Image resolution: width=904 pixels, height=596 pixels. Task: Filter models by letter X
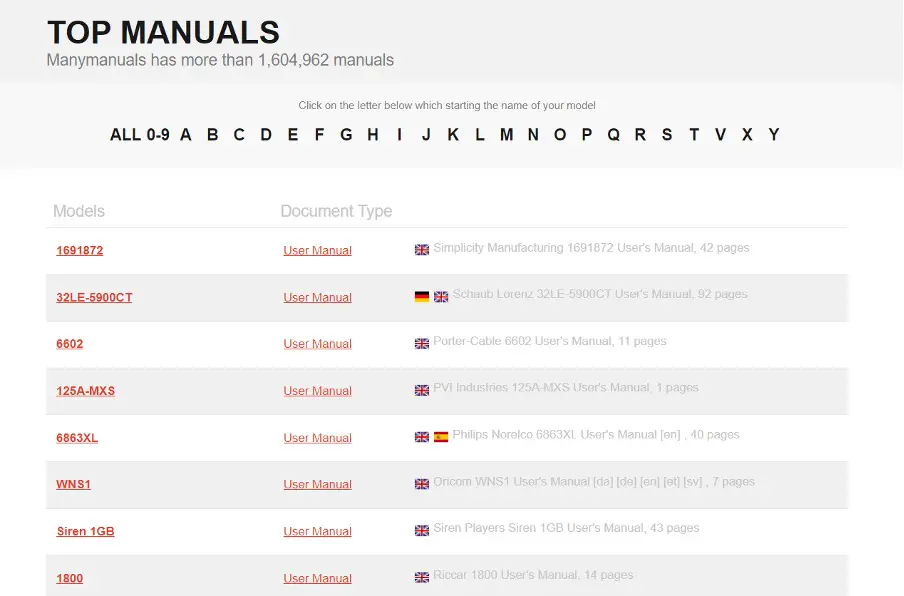pyautogui.click(x=747, y=134)
